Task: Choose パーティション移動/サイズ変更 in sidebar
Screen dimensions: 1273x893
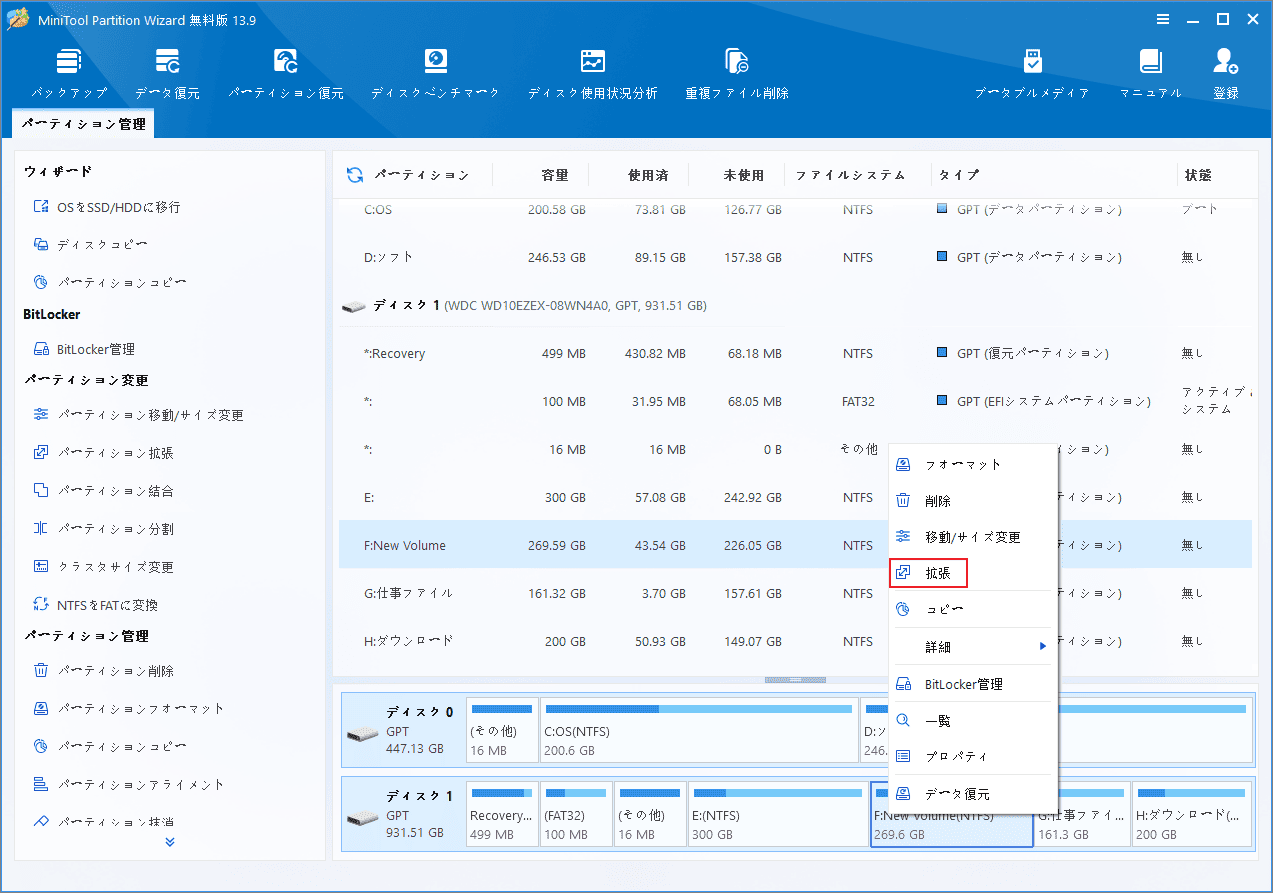Action: 138,415
